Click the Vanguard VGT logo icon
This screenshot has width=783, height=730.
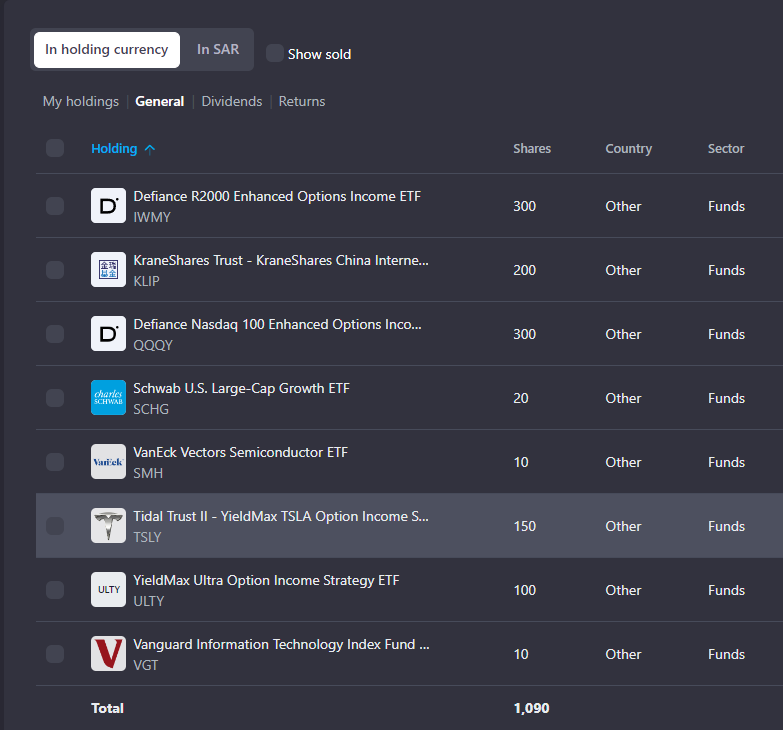[108, 653]
